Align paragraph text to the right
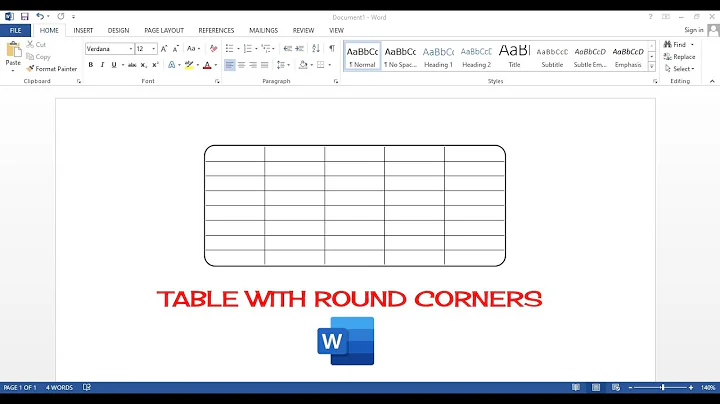 point(253,65)
